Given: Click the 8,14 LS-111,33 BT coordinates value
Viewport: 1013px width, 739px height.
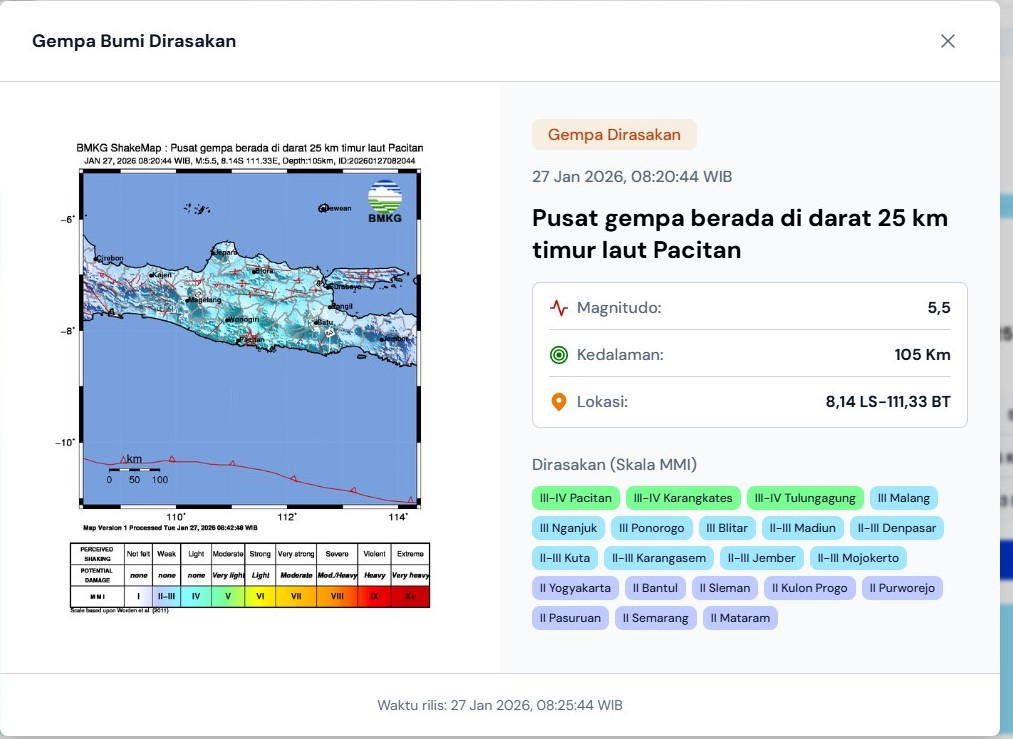Looking at the screenshot, I should click(x=887, y=402).
